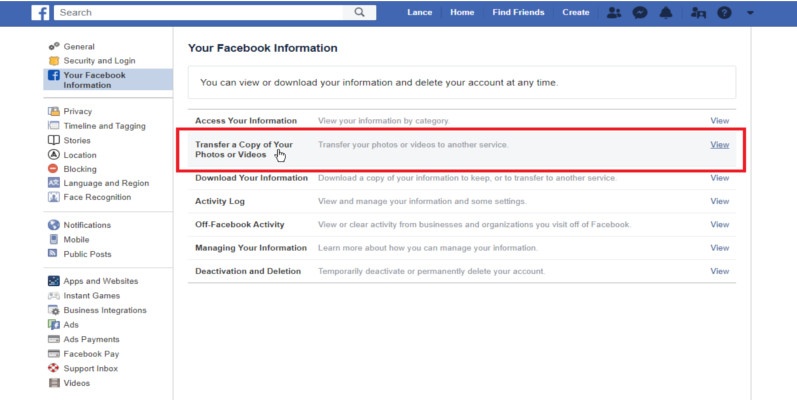Click View for Off-Facebook Activity

tap(720, 224)
